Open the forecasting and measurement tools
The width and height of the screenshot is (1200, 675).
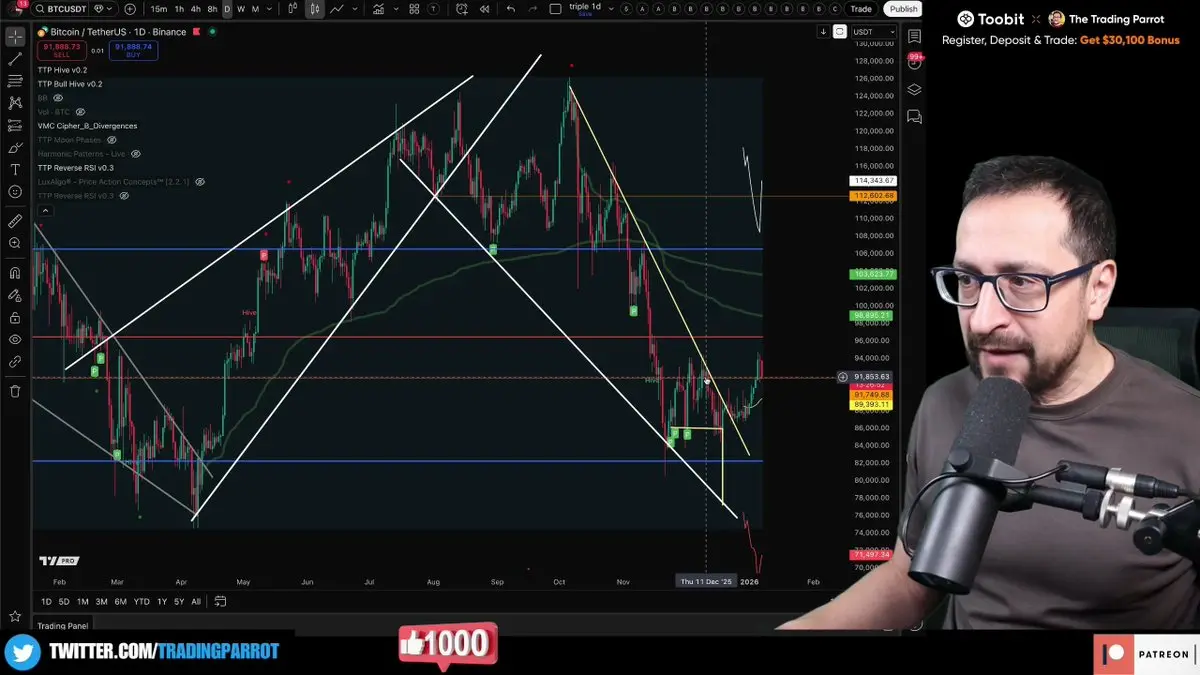point(15,125)
